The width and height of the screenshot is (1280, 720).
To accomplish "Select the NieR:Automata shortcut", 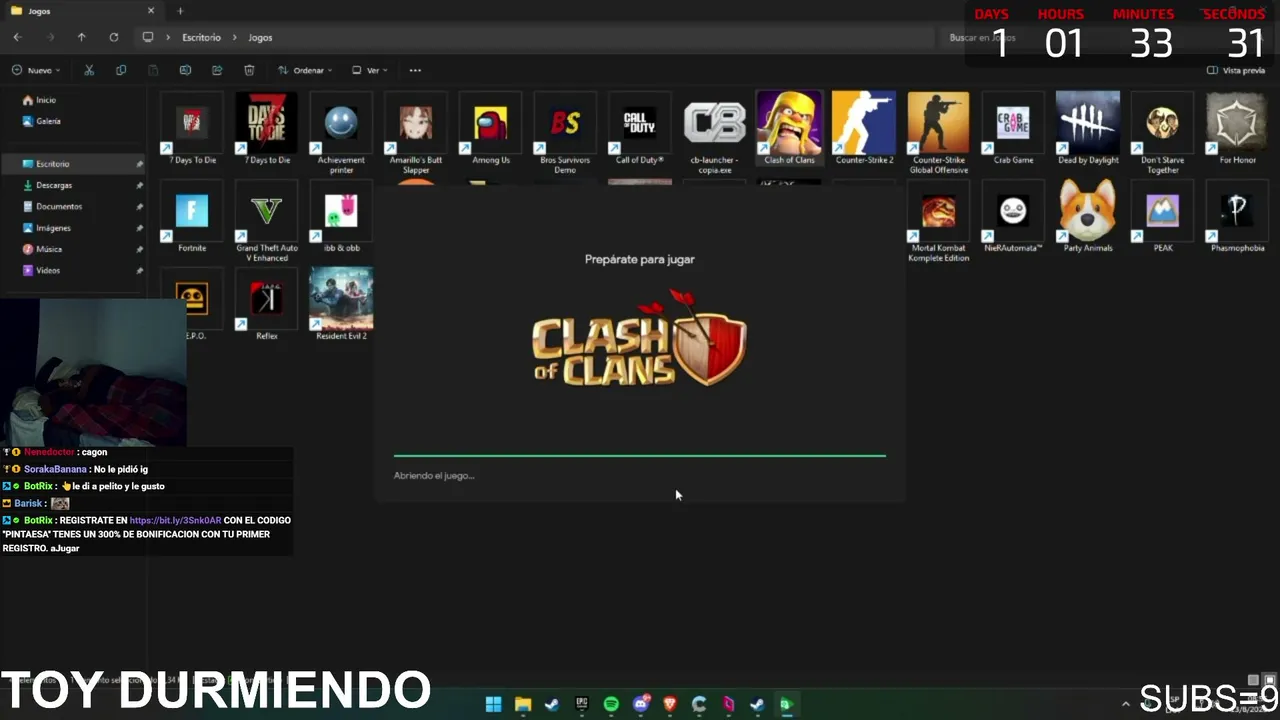I will click(1013, 218).
